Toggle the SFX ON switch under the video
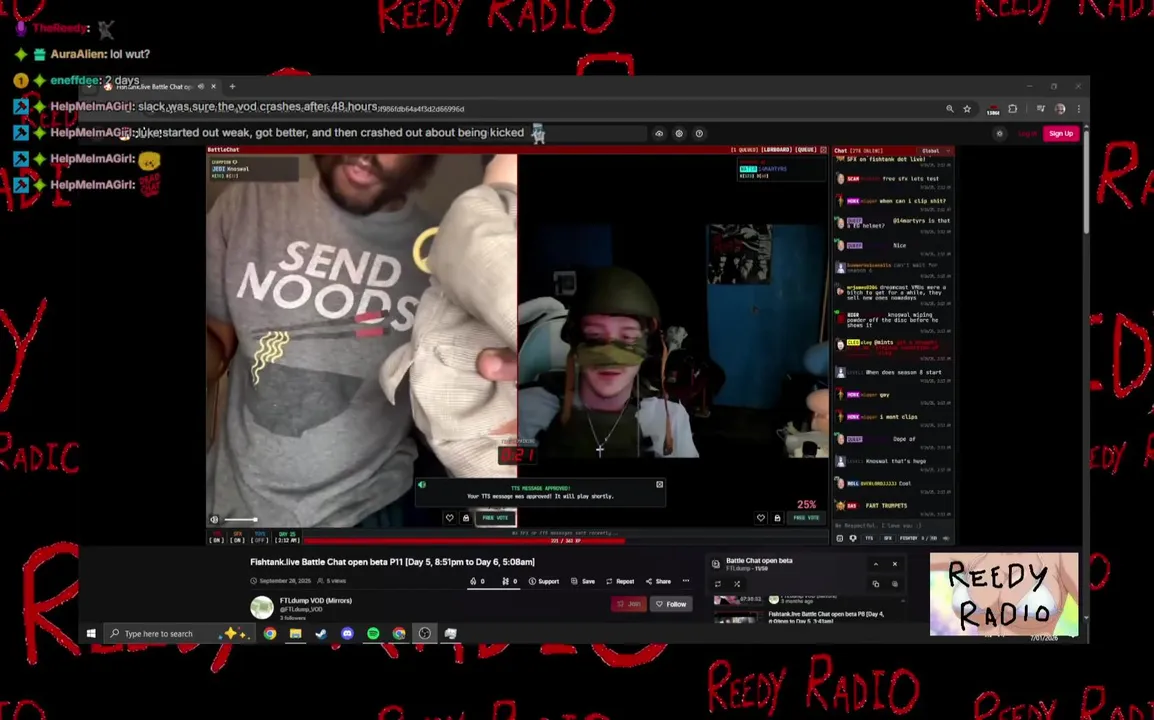 pyautogui.click(x=237, y=537)
